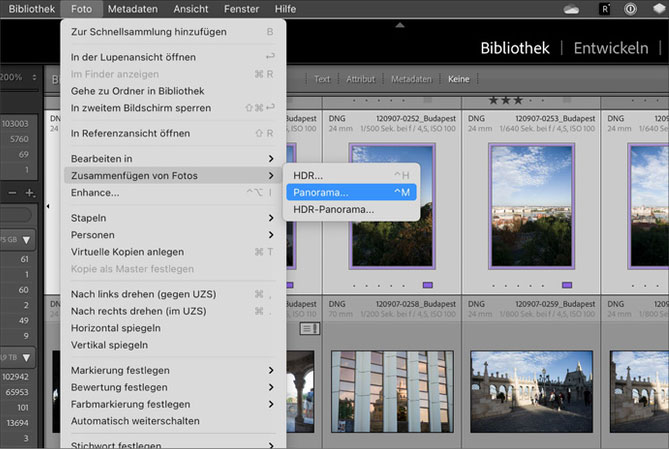Expand the Bearbeiten in submenu
The height and width of the screenshot is (449, 669).
click(x=173, y=159)
